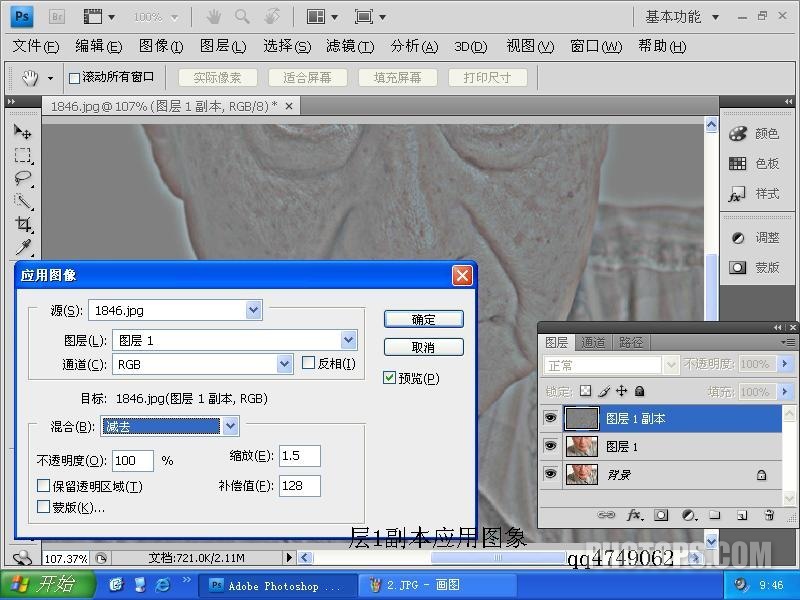Enable preserve transparency (保留透明区域) checkbox
Viewport: 800px width, 600px height.
pos(43,485)
